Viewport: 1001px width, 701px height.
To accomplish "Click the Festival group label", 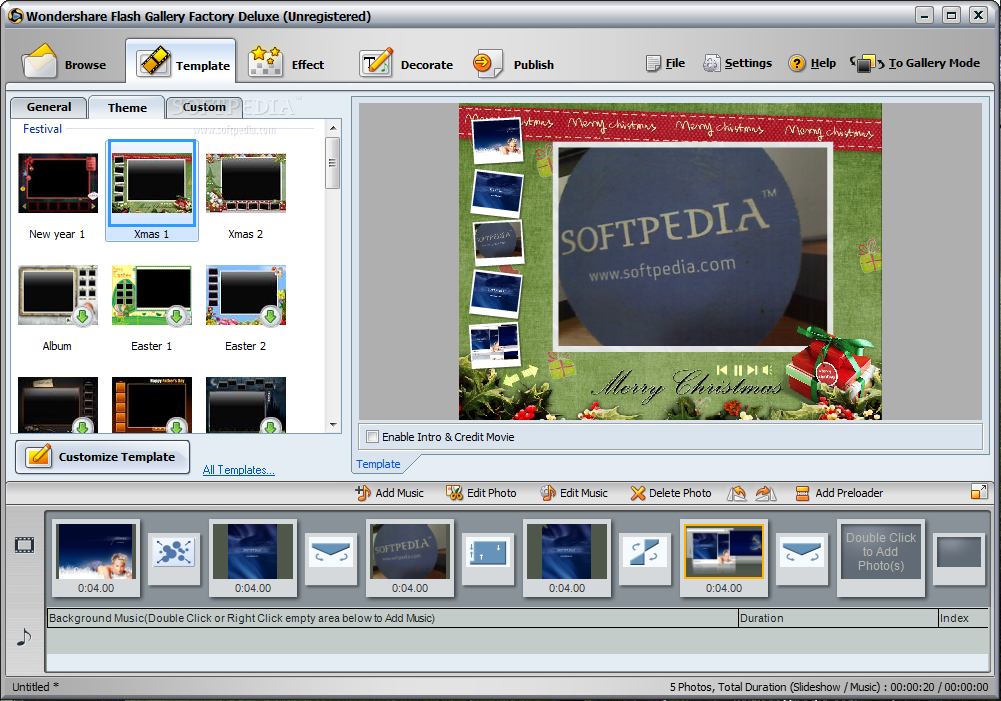I will [x=42, y=129].
